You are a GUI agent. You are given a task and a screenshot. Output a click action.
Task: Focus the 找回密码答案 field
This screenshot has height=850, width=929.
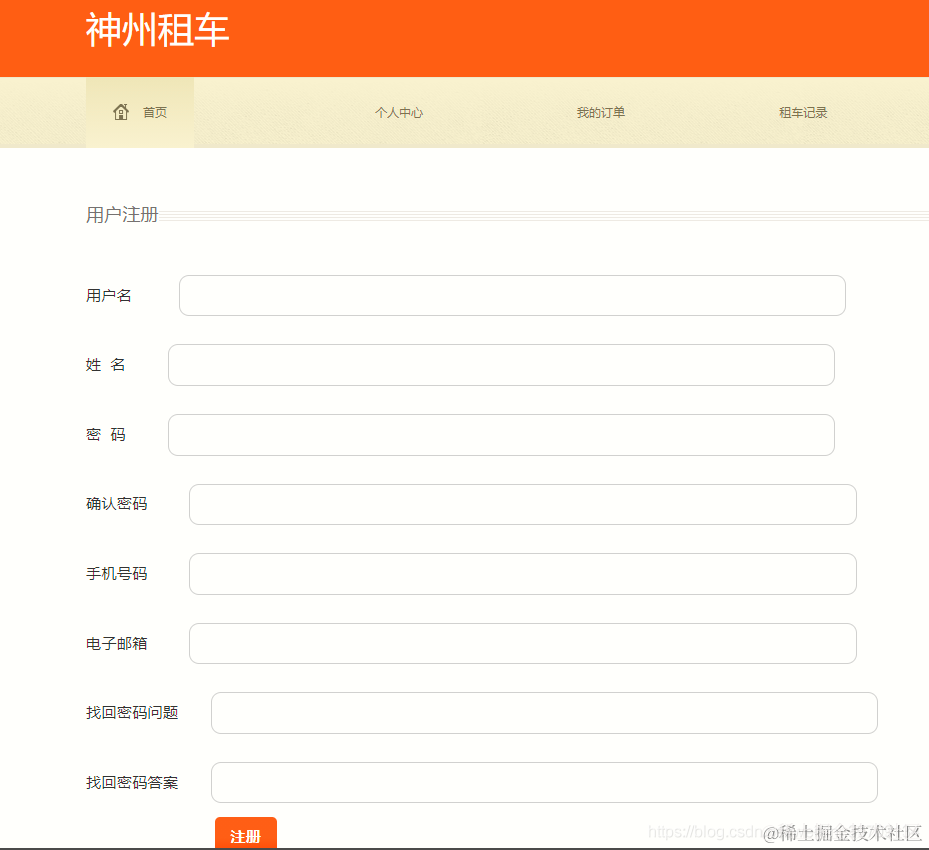[x=544, y=782]
